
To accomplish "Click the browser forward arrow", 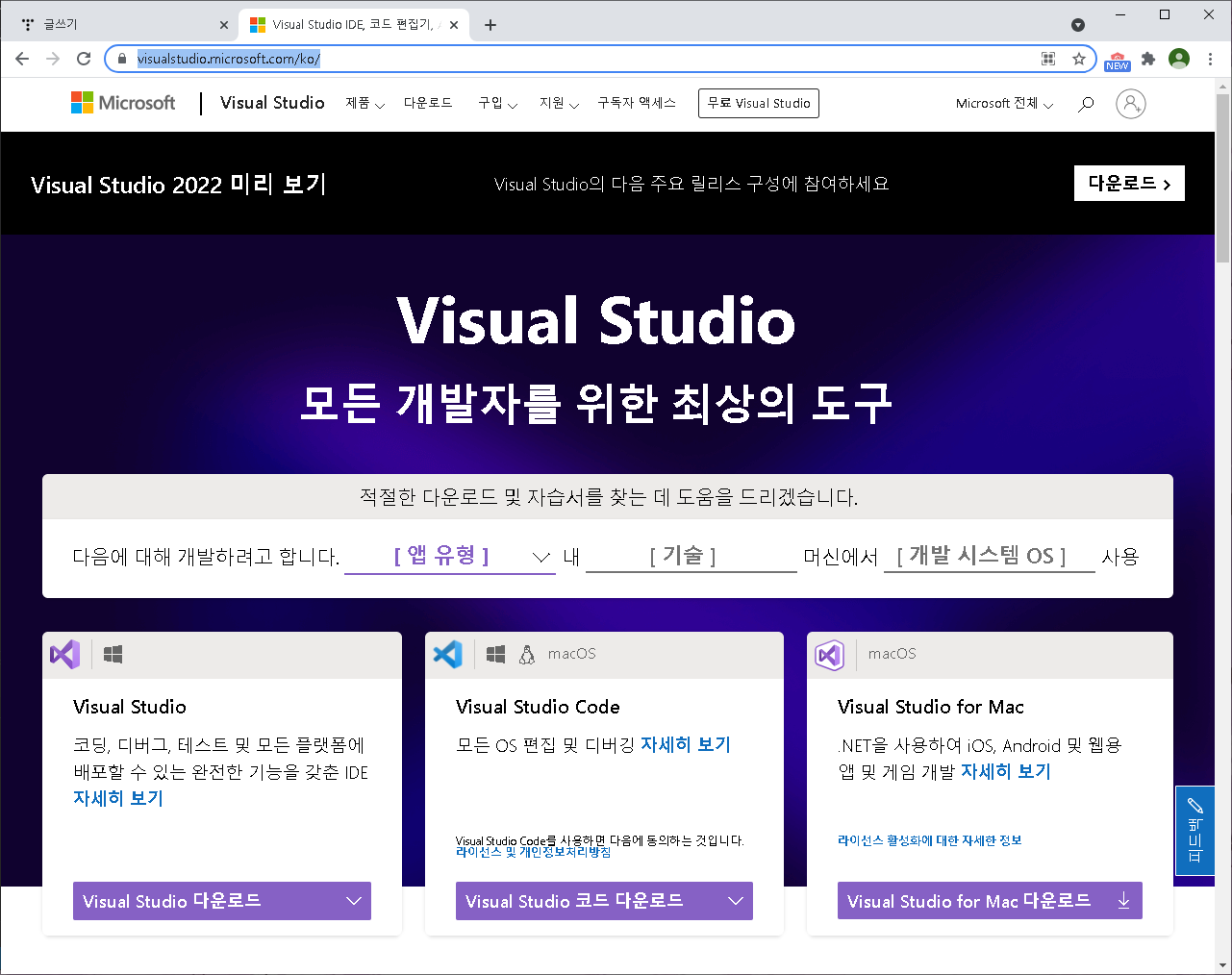I will 53,59.
